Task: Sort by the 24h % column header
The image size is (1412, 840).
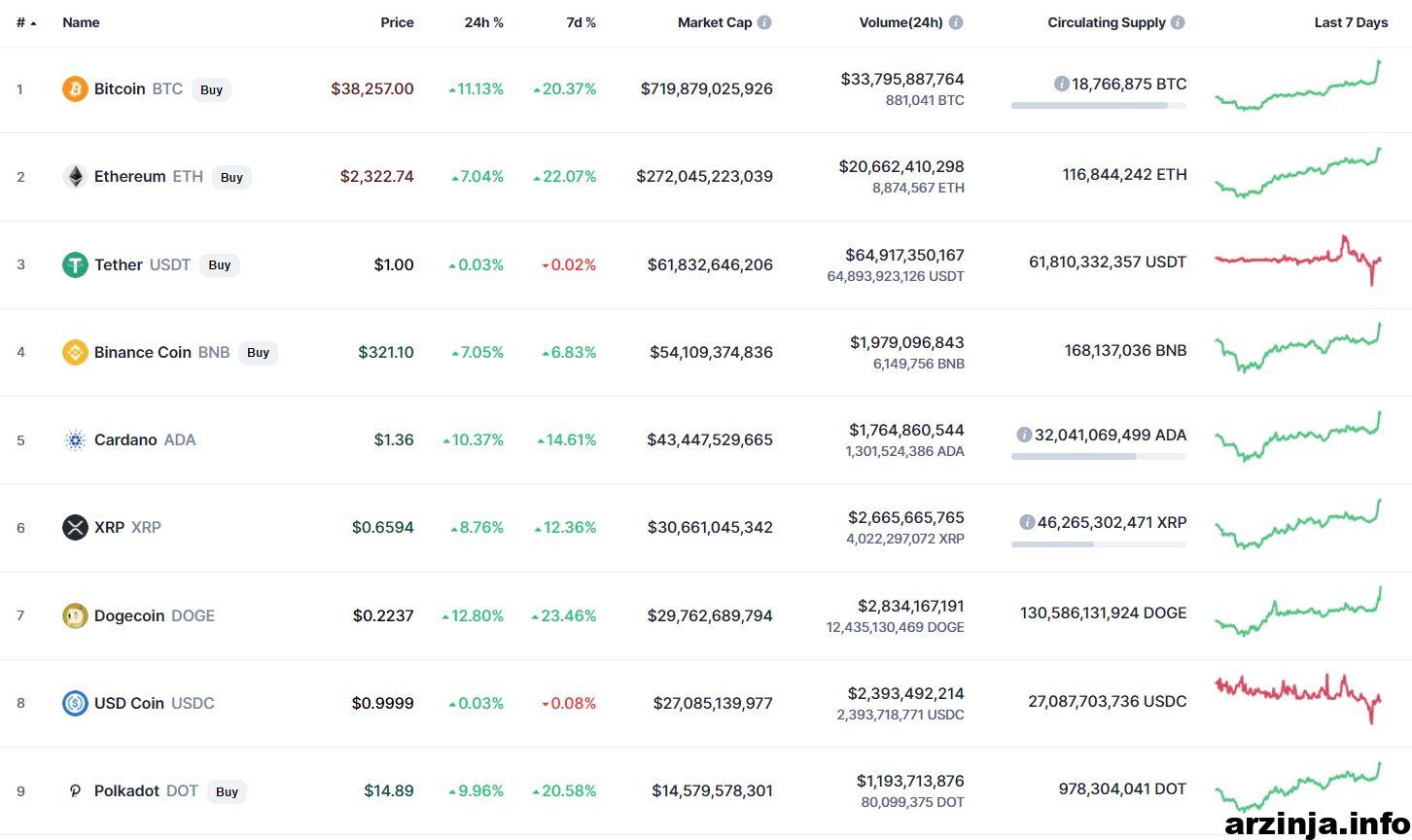Action: pyautogui.click(x=484, y=22)
